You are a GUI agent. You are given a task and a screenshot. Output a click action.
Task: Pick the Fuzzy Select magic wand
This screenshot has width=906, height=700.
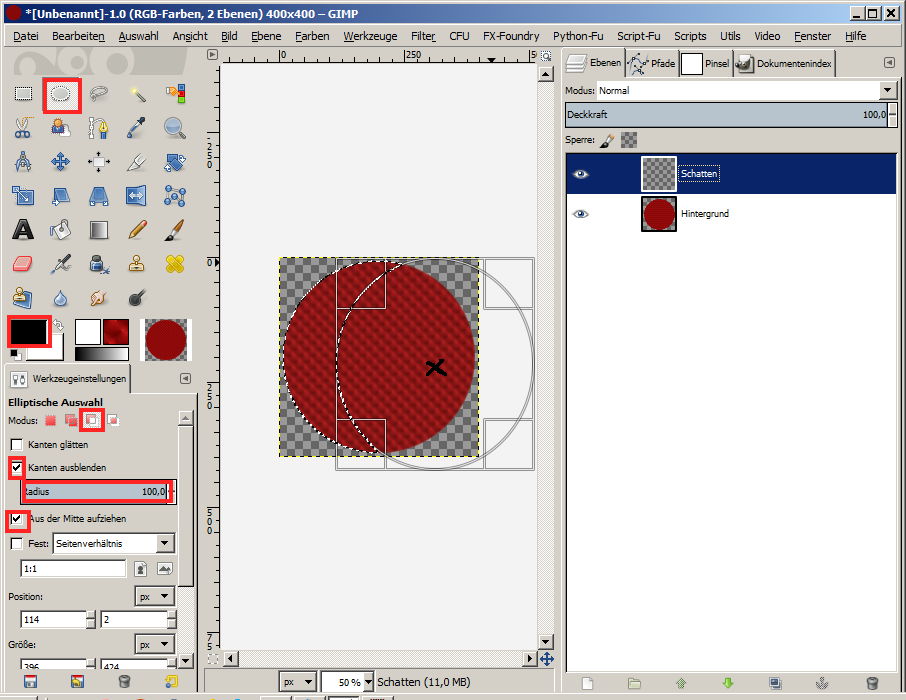137,94
